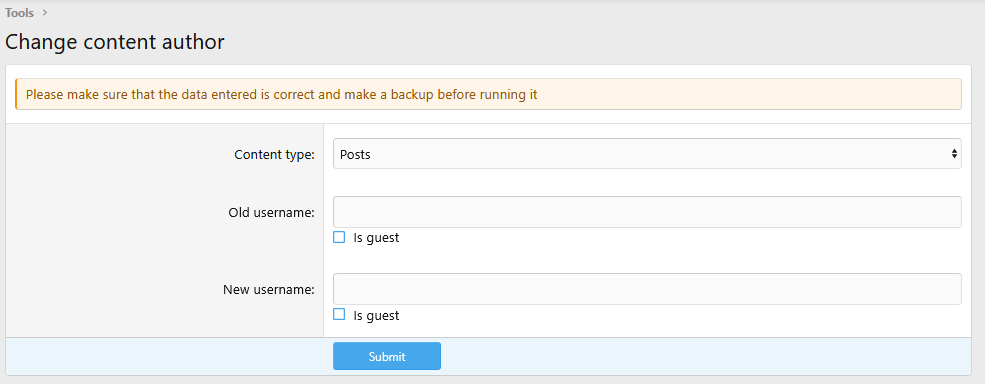Check Is guest under New username
Image resolution: width=985 pixels, height=384 pixels.
click(x=339, y=314)
